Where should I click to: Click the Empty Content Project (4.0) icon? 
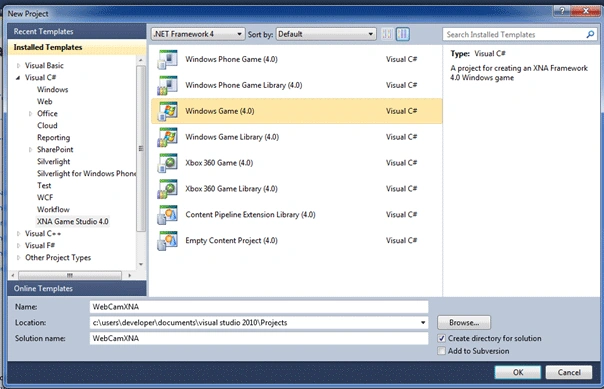[x=168, y=240]
